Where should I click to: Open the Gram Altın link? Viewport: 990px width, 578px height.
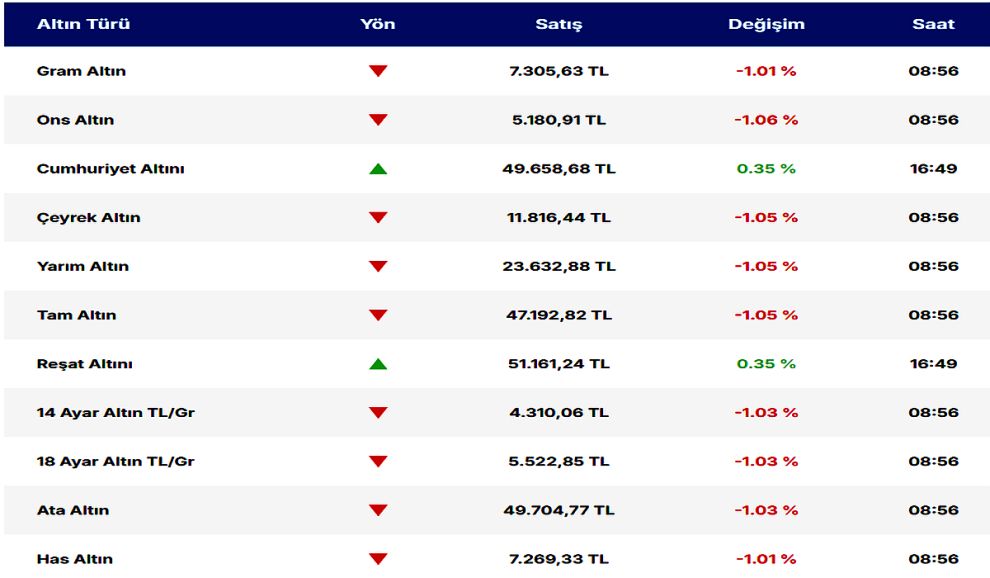pos(81,72)
